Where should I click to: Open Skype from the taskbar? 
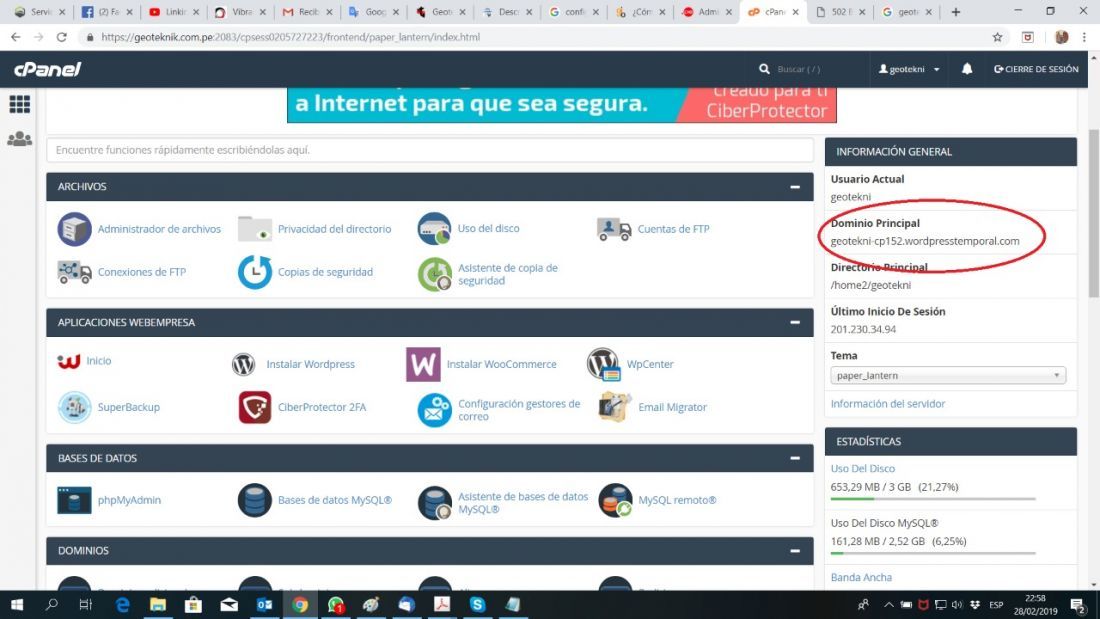click(x=477, y=605)
